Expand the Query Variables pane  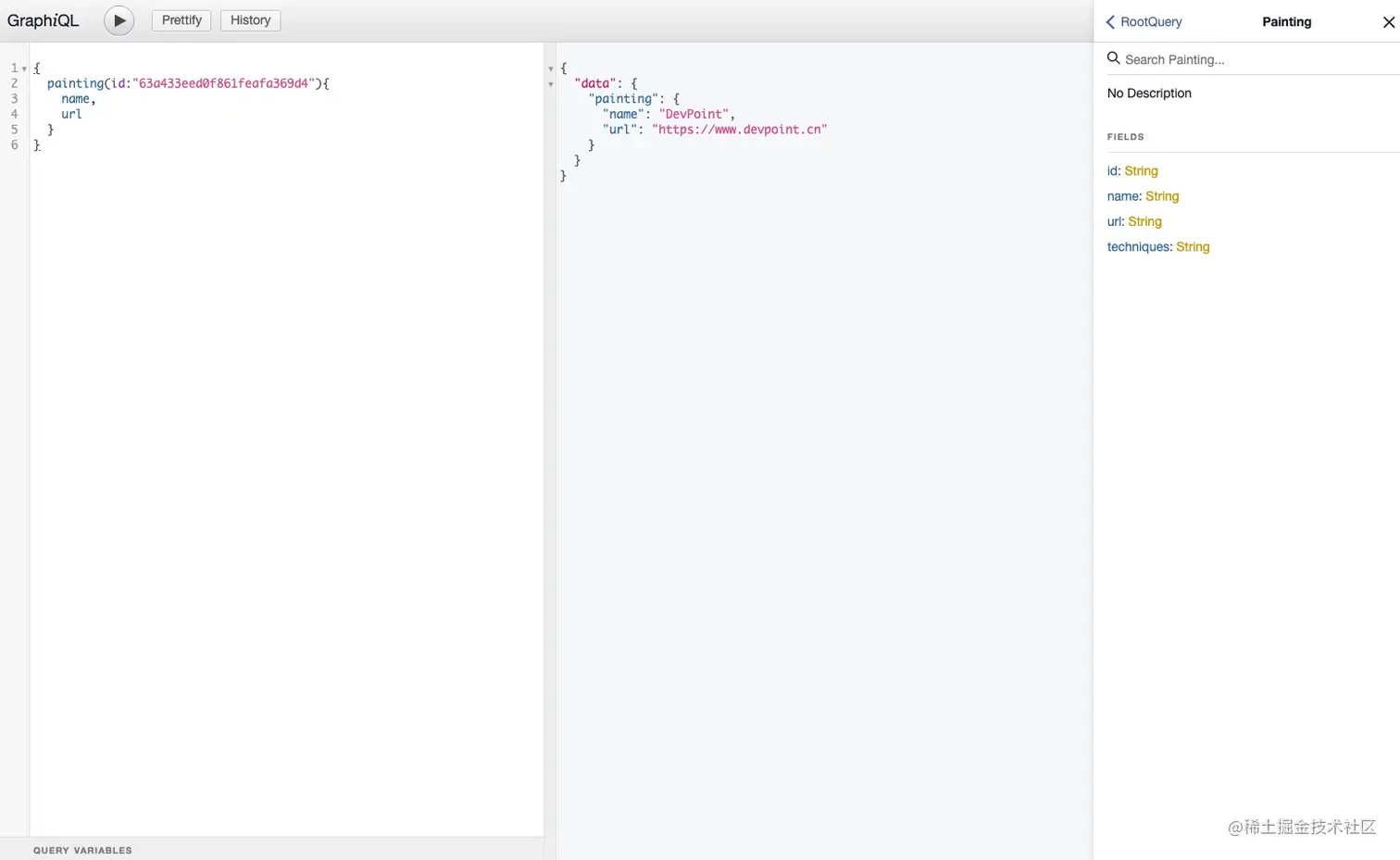[82, 850]
